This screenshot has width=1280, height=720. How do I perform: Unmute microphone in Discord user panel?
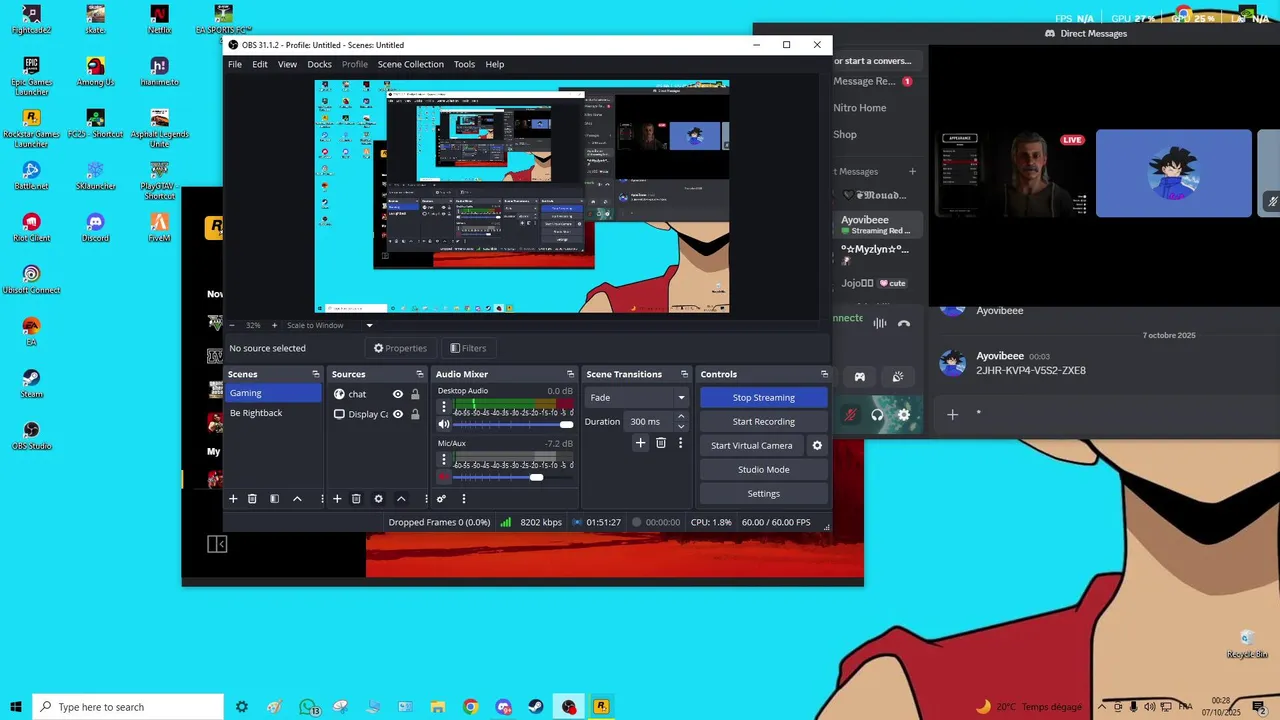click(x=850, y=414)
